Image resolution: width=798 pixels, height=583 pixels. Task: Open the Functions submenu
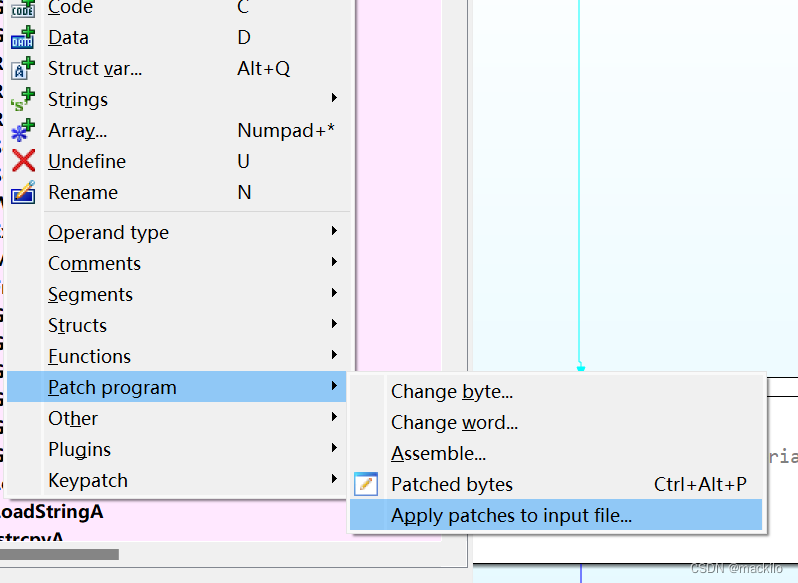[178, 357]
